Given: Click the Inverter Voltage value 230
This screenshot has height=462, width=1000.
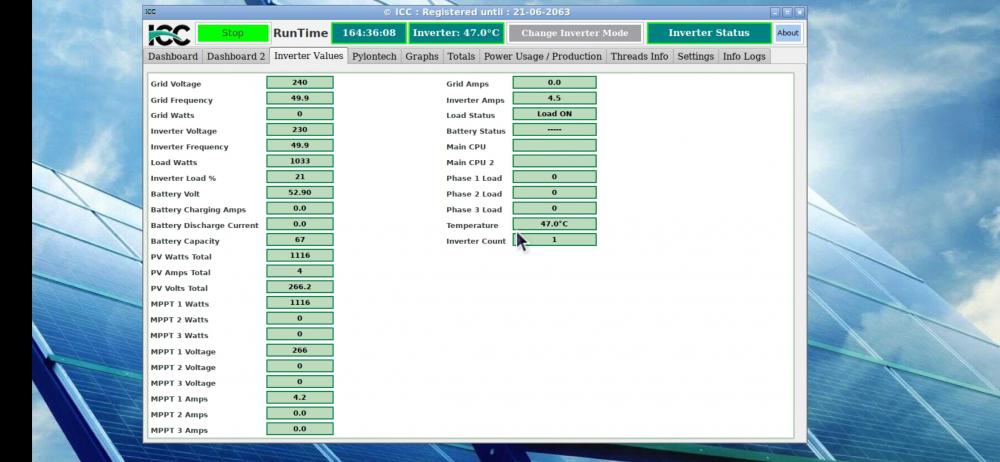Looking at the screenshot, I should tap(300, 130).
